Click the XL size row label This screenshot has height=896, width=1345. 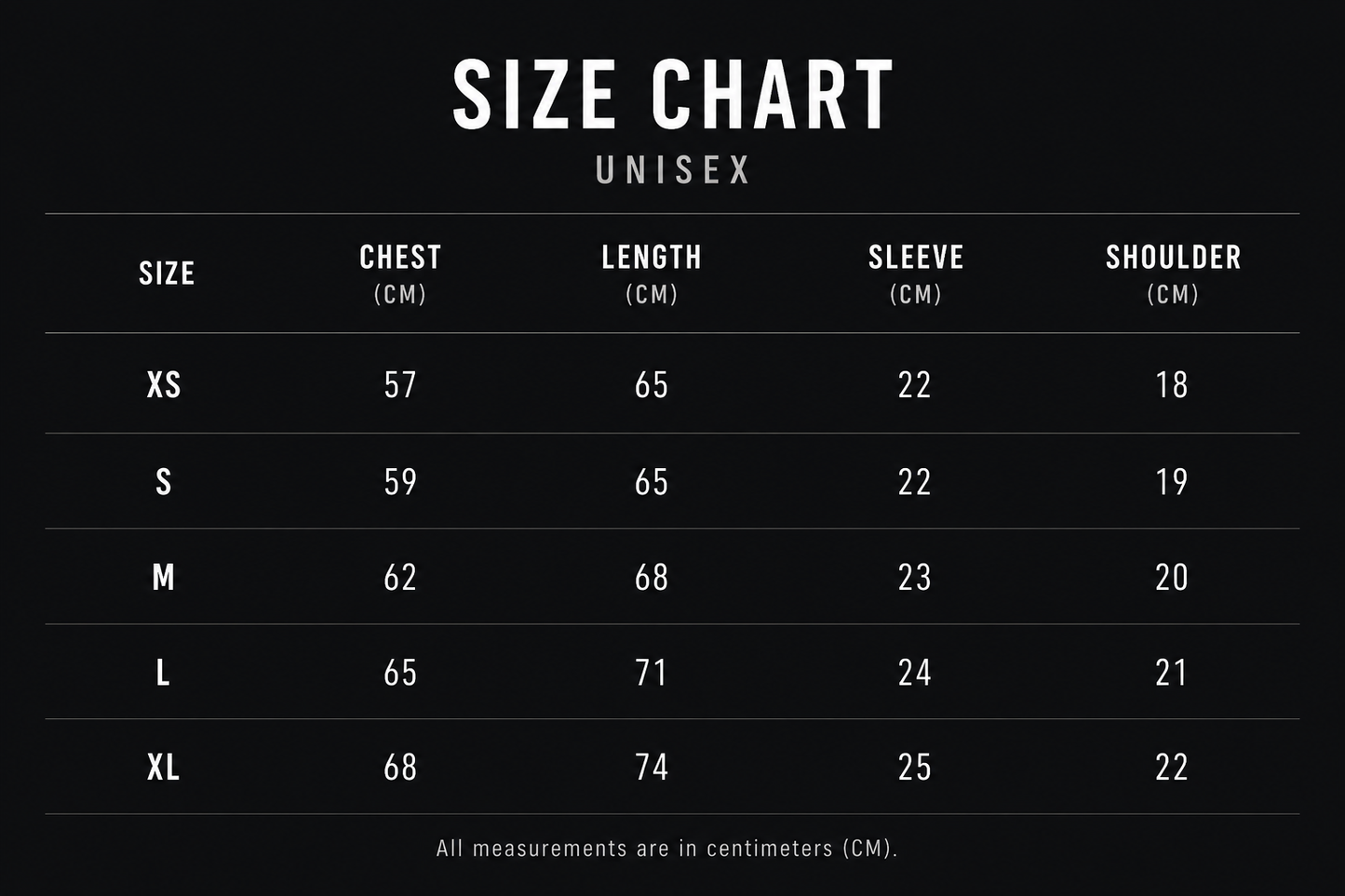(163, 768)
